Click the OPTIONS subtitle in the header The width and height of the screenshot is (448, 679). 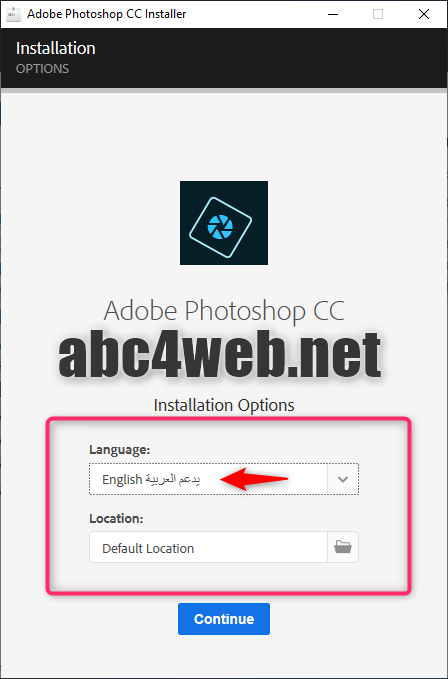pyautogui.click(x=42, y=69)
